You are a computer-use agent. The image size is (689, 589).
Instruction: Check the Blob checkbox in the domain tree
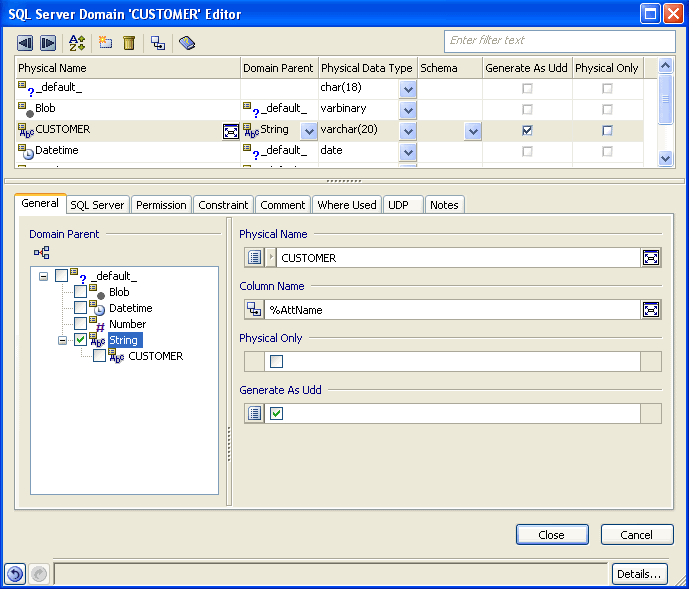click(81, 292)
